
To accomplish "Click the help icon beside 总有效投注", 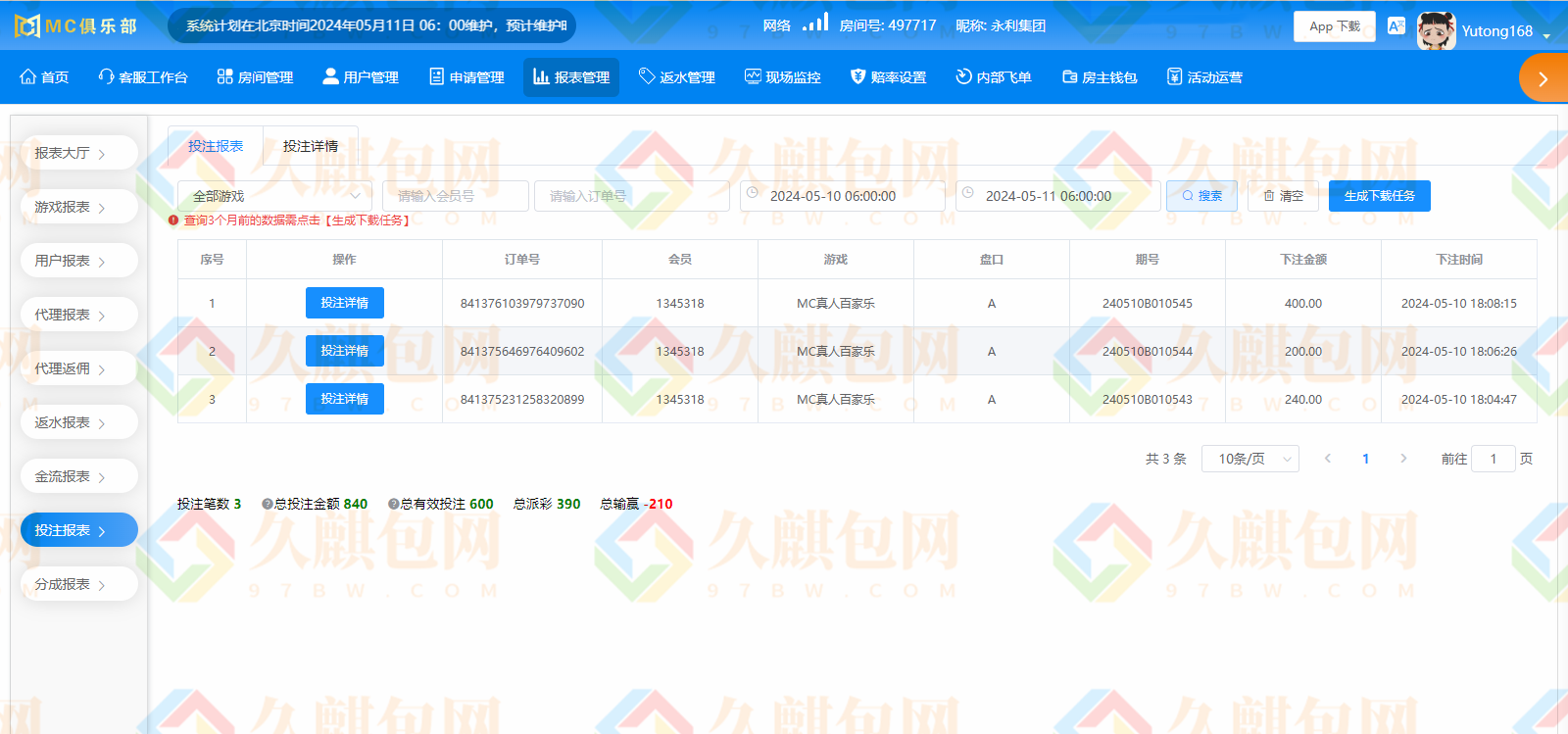I will coord(393,504).
